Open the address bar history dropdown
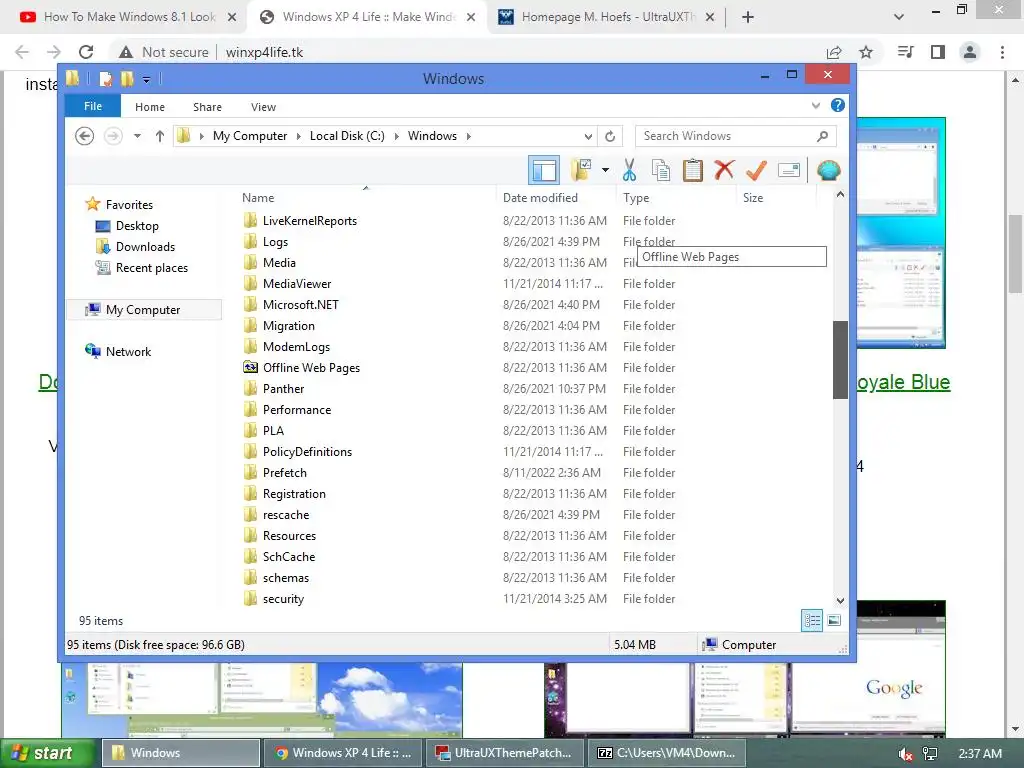The image size is (1024, 768). [588, 136]
